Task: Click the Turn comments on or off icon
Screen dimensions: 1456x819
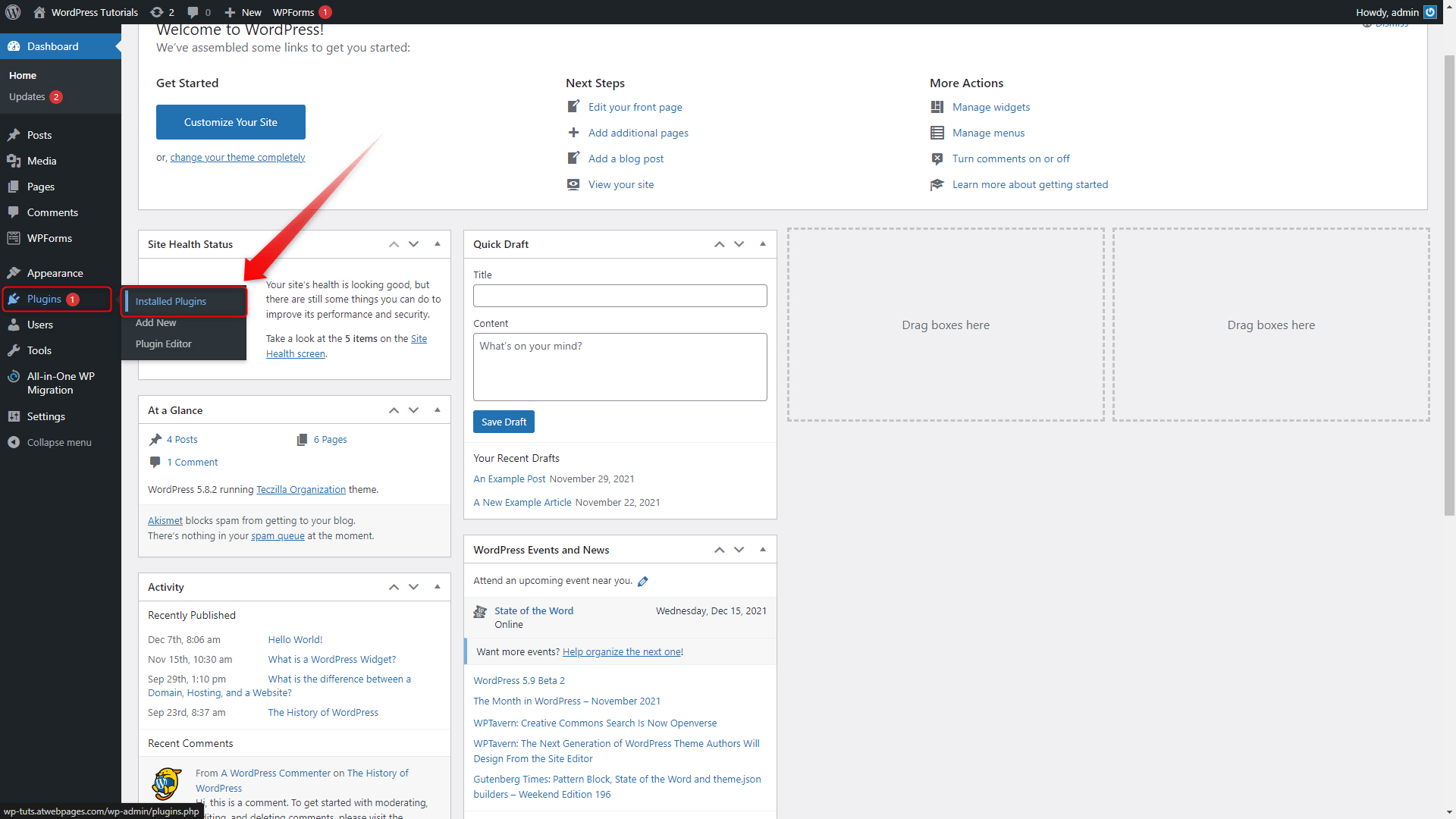Action: tap(937, 158)
